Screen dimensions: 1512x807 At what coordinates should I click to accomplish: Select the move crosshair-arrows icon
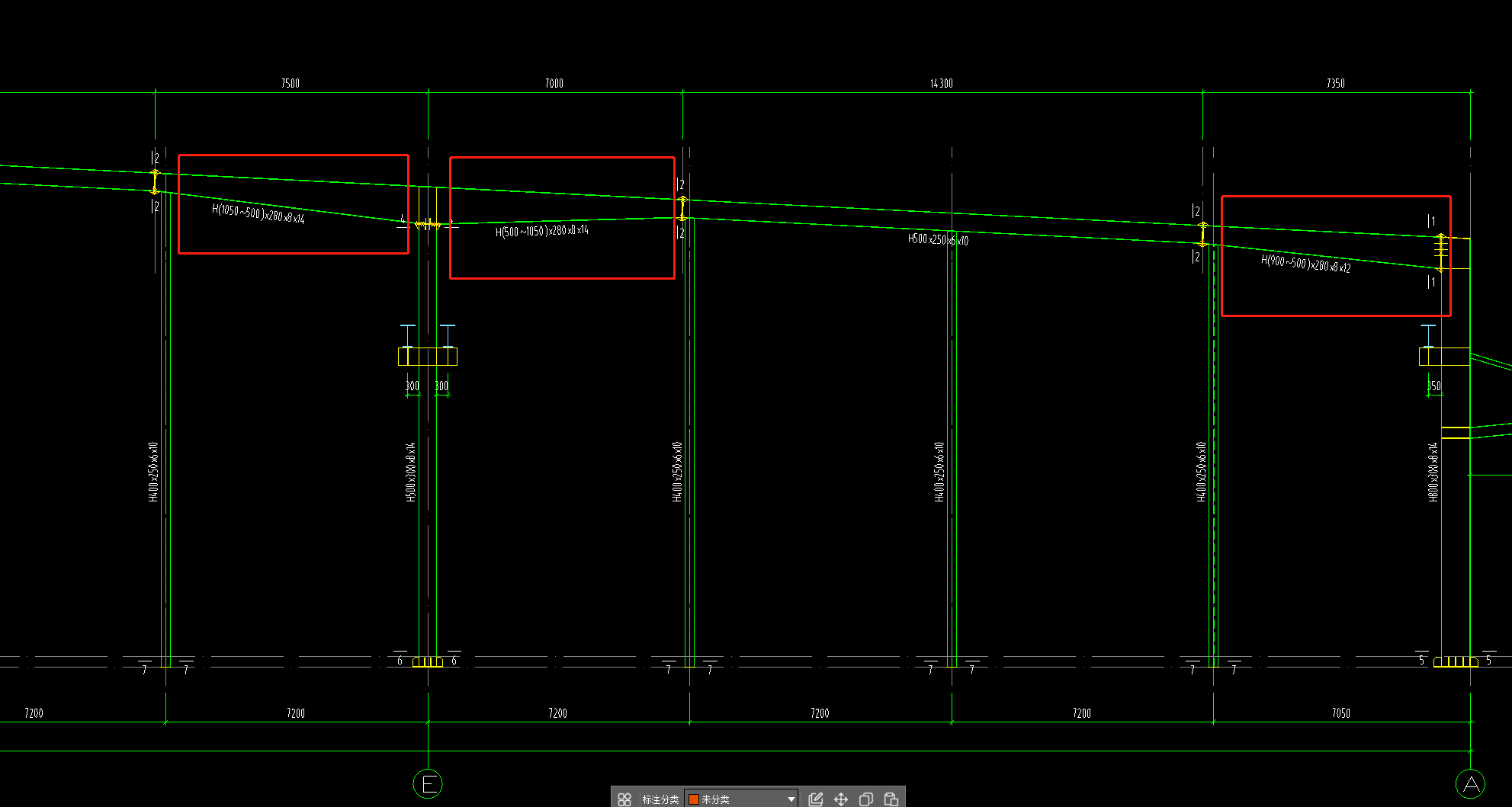pyautogui.click(x=841, y=799)
